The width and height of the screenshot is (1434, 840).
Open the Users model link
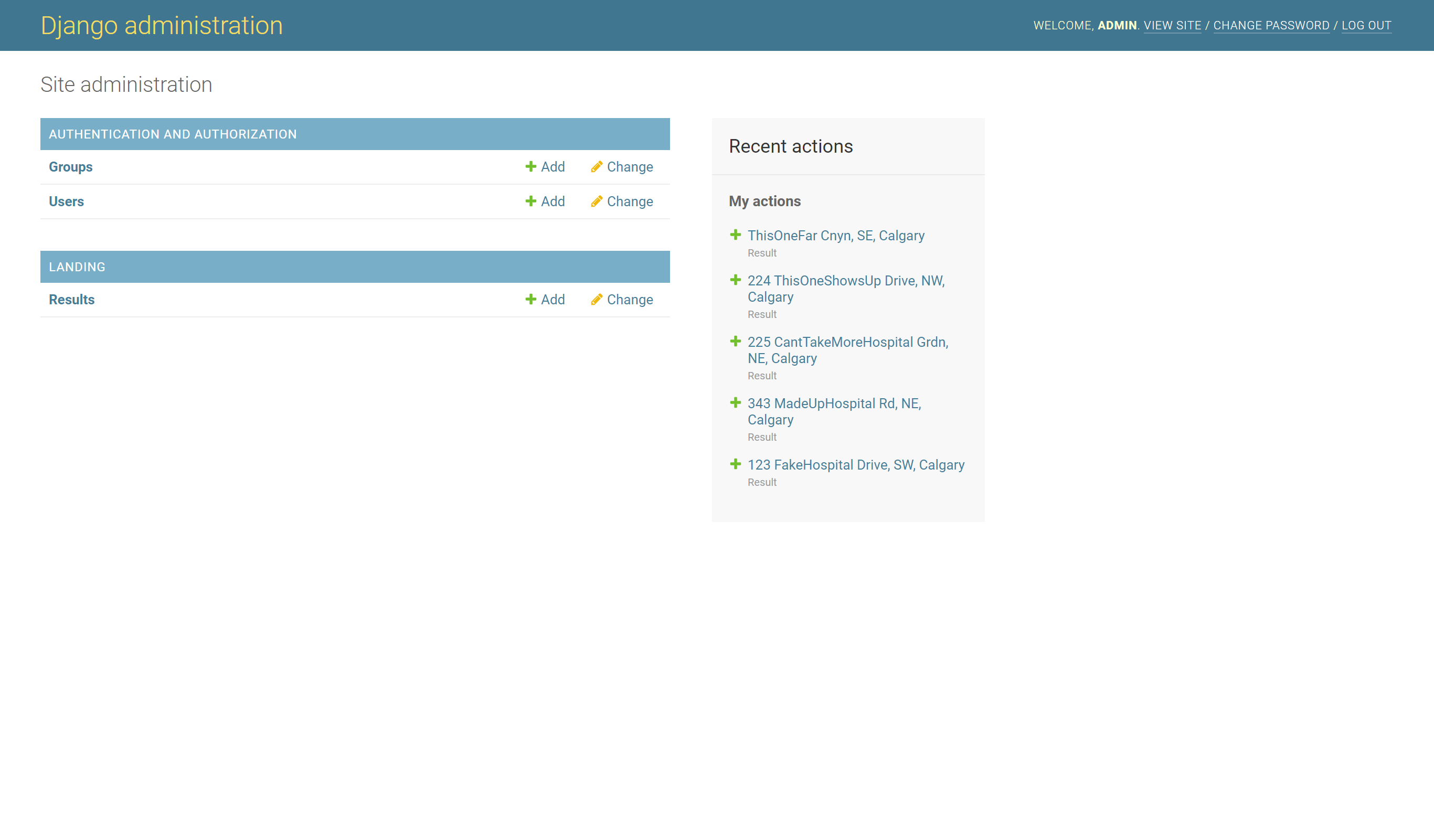pos(66,201)
